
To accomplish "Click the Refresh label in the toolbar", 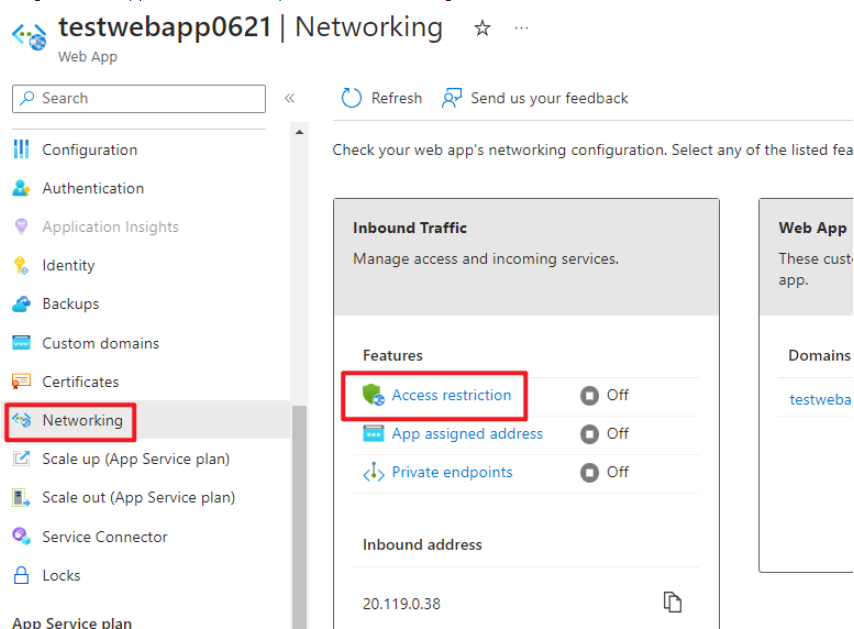I will [x=396, y=98].
